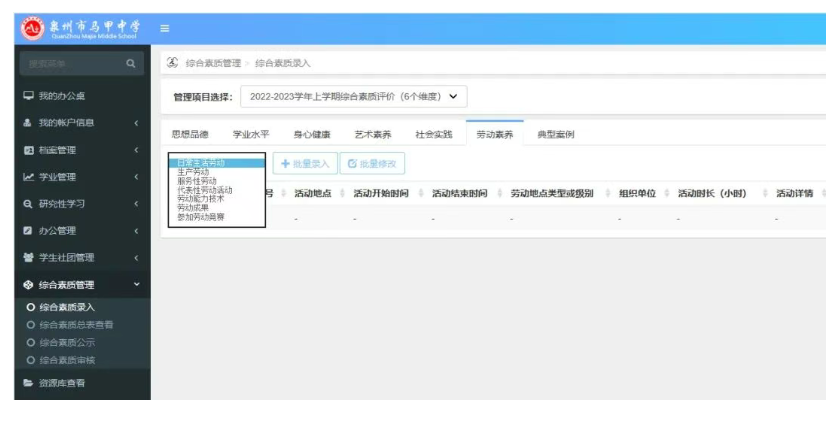Viewport: 838px width, 423px height.
Task: Select 综合素质总表查看 submenu item
Action: (76, 325)
